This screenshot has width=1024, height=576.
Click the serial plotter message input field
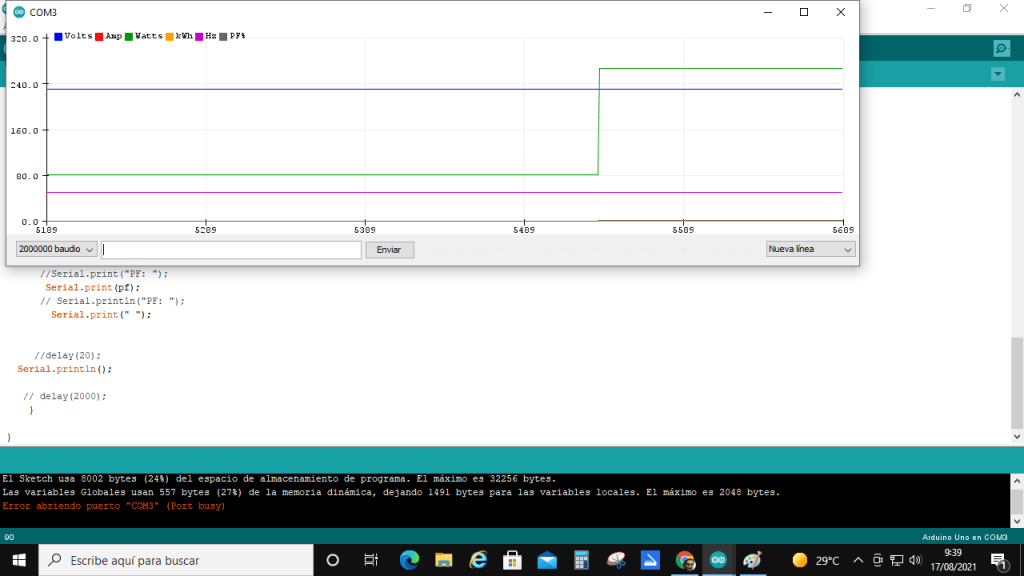[x=231, y=249]
